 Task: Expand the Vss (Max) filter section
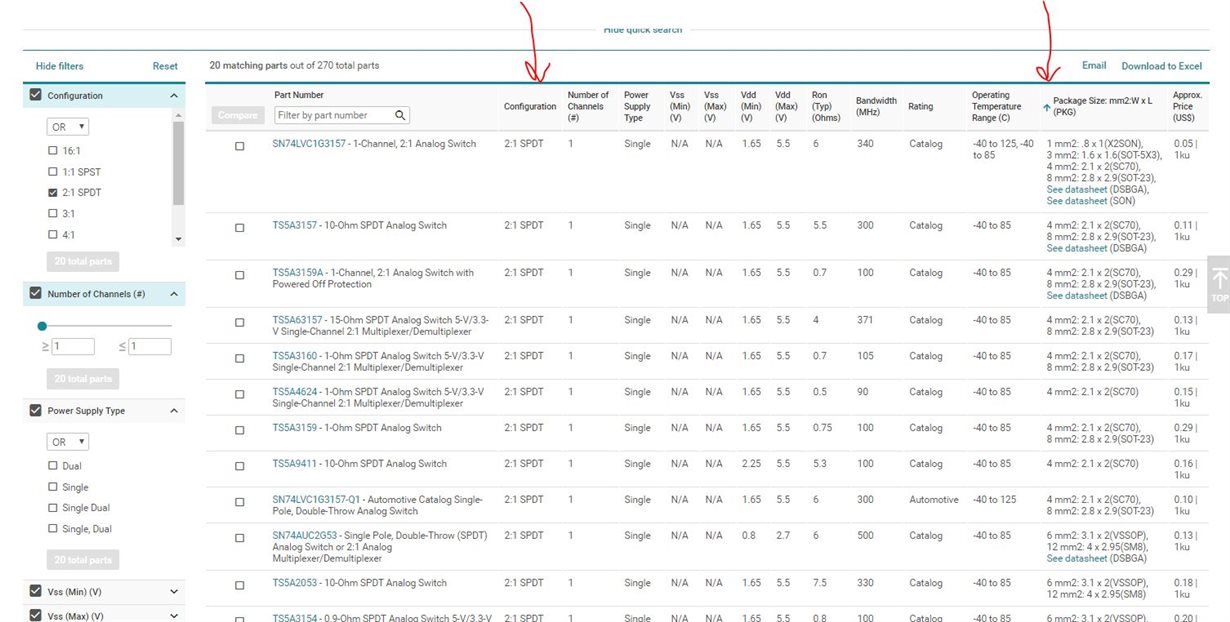click(x=173, y=616)
